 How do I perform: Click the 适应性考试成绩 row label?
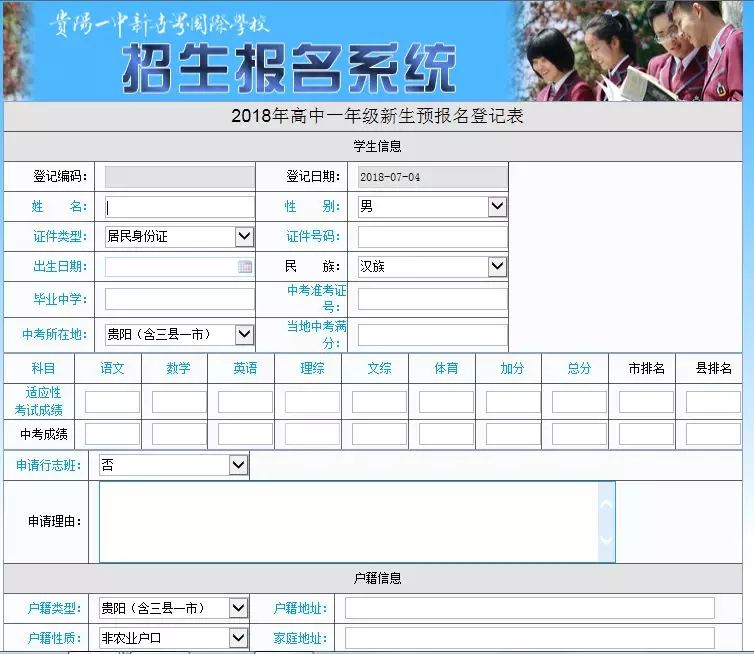38,402
